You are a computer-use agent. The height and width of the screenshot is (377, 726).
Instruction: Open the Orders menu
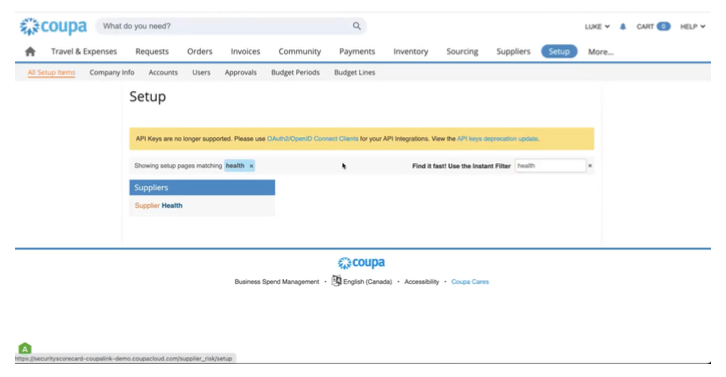(x=200, y=51)
